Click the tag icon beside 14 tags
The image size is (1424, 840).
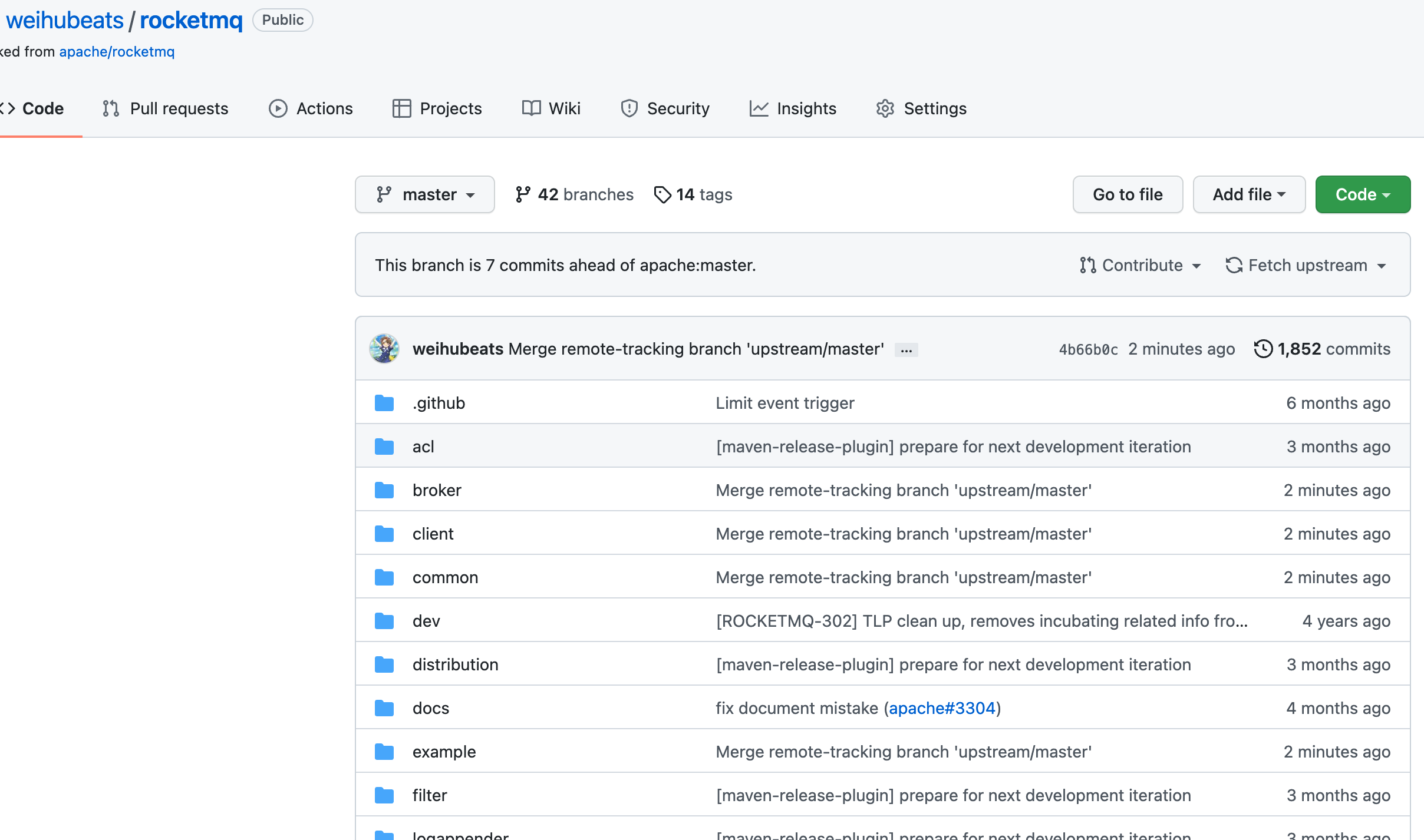coord(662,194)
